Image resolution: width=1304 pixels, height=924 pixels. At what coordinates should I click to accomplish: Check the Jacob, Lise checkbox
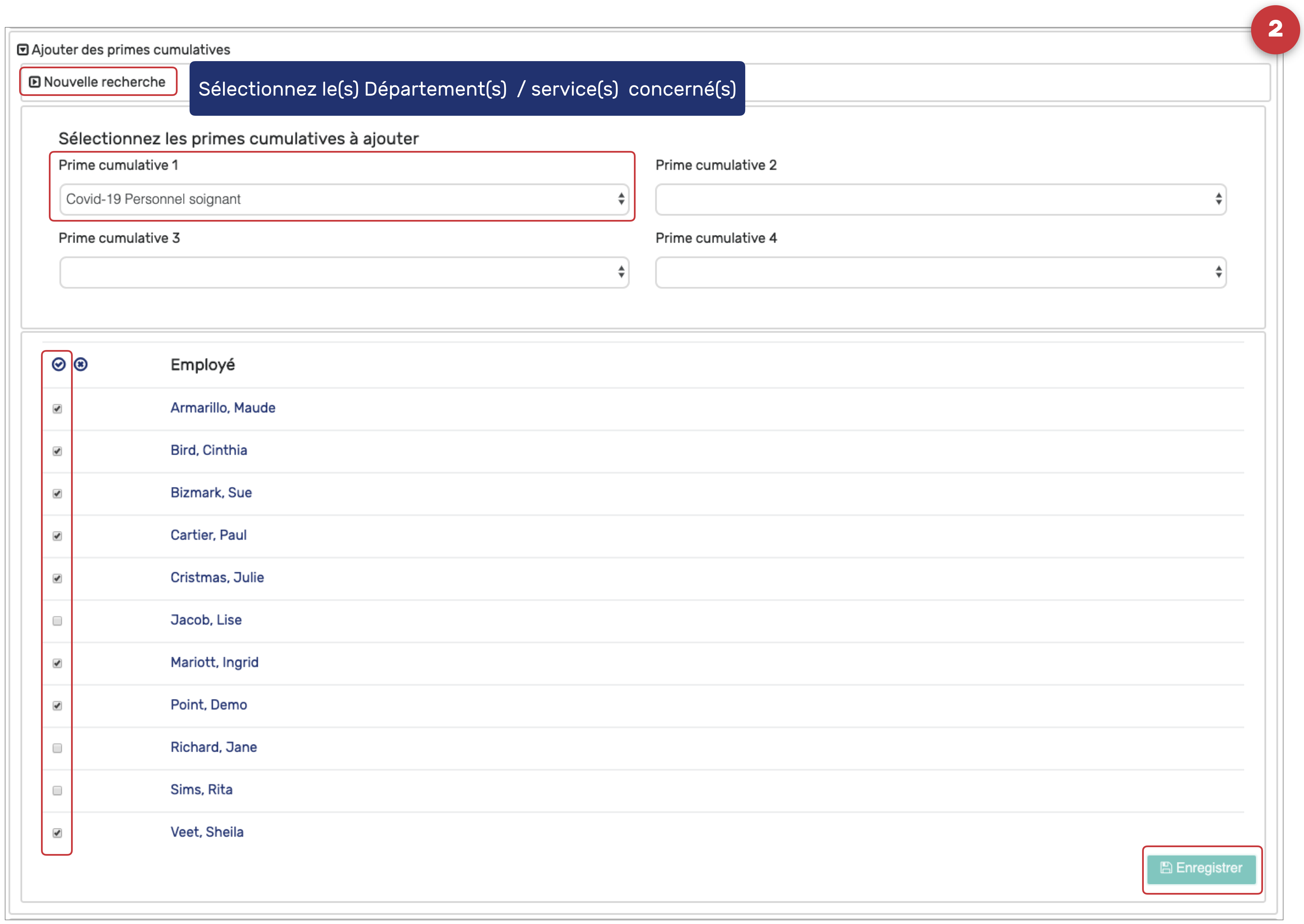click(57, 621)
